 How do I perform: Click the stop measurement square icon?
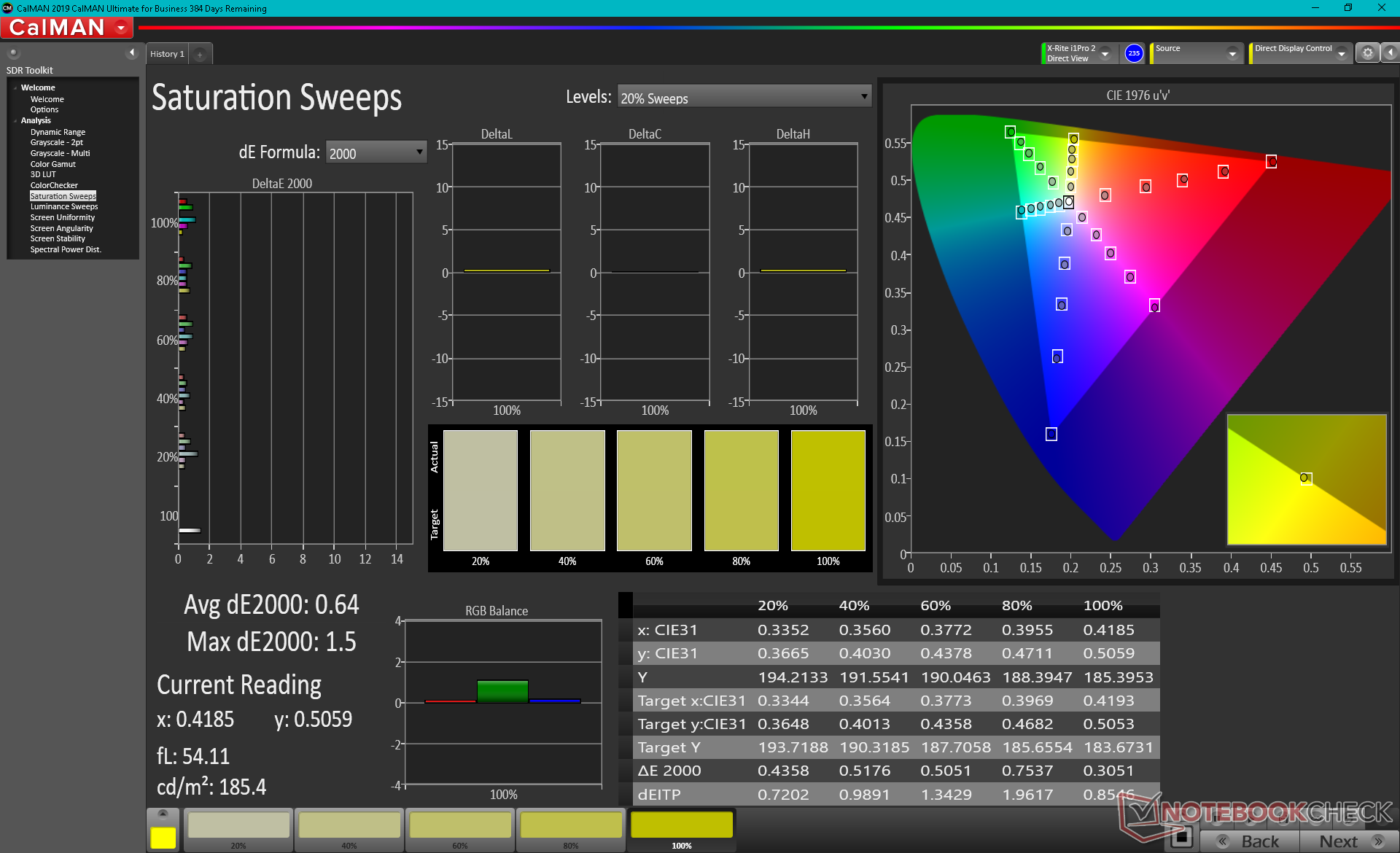click(1181, 837)
